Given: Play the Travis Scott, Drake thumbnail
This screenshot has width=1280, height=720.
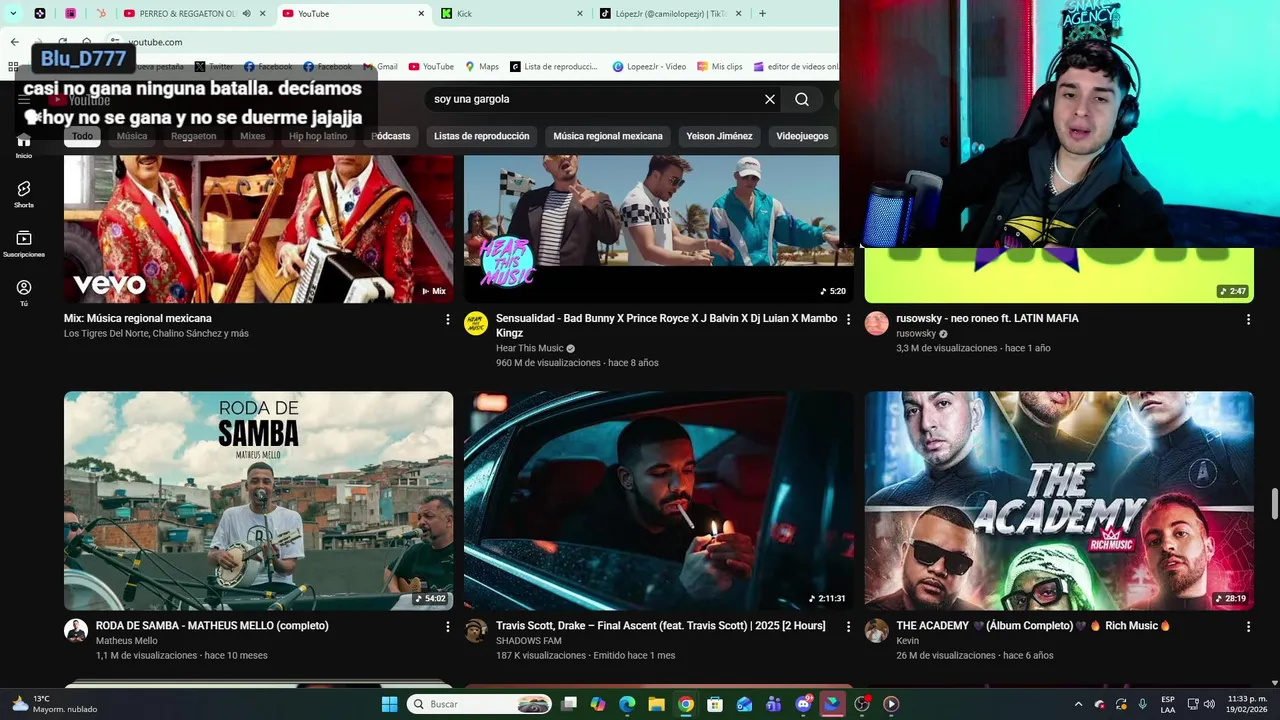Looking at the screenshot, I should [x=658, y=500].
